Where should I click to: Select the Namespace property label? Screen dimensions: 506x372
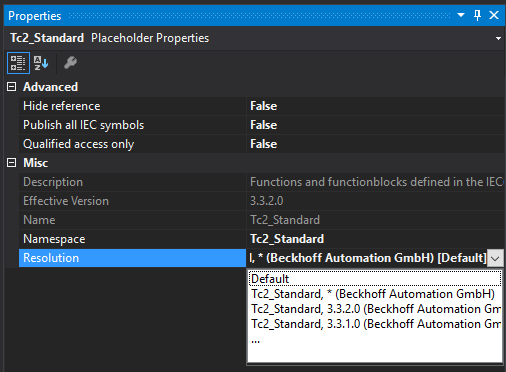tap(54, 239)
